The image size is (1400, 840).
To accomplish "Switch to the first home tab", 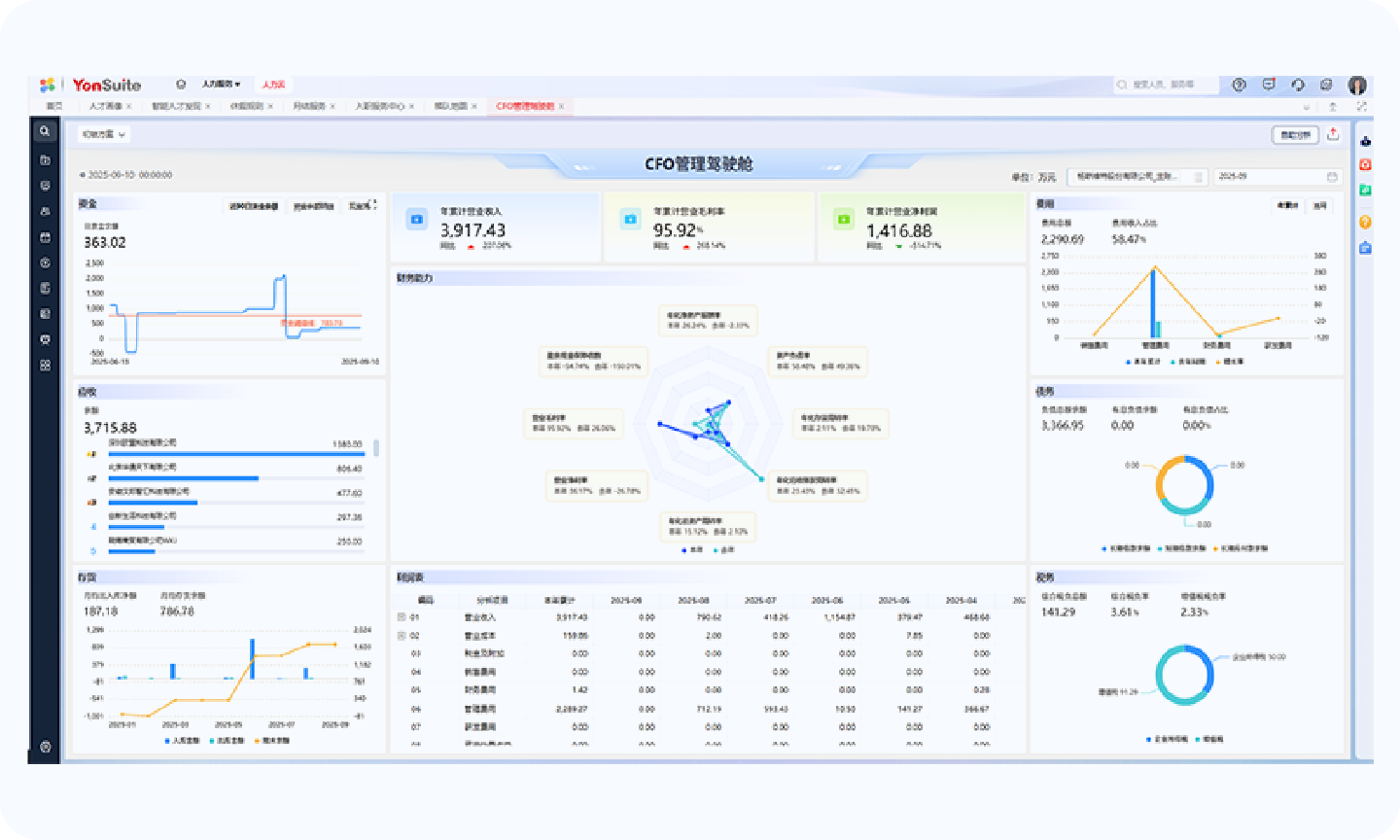I will (x=54, y=106).
